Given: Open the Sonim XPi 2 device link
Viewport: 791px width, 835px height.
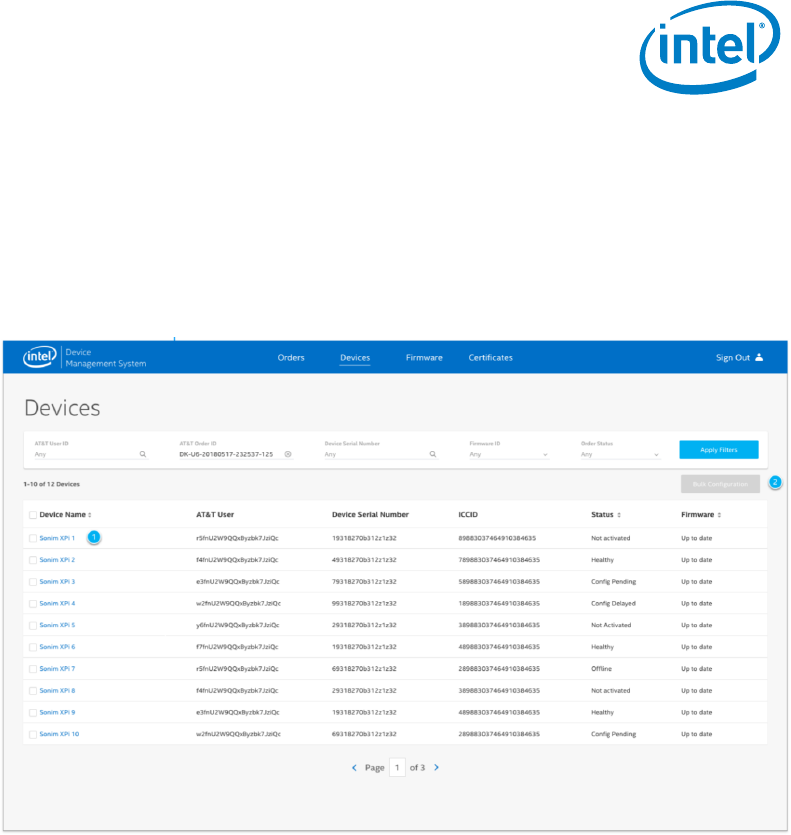Looking at the screenshot, I should 57,560.
